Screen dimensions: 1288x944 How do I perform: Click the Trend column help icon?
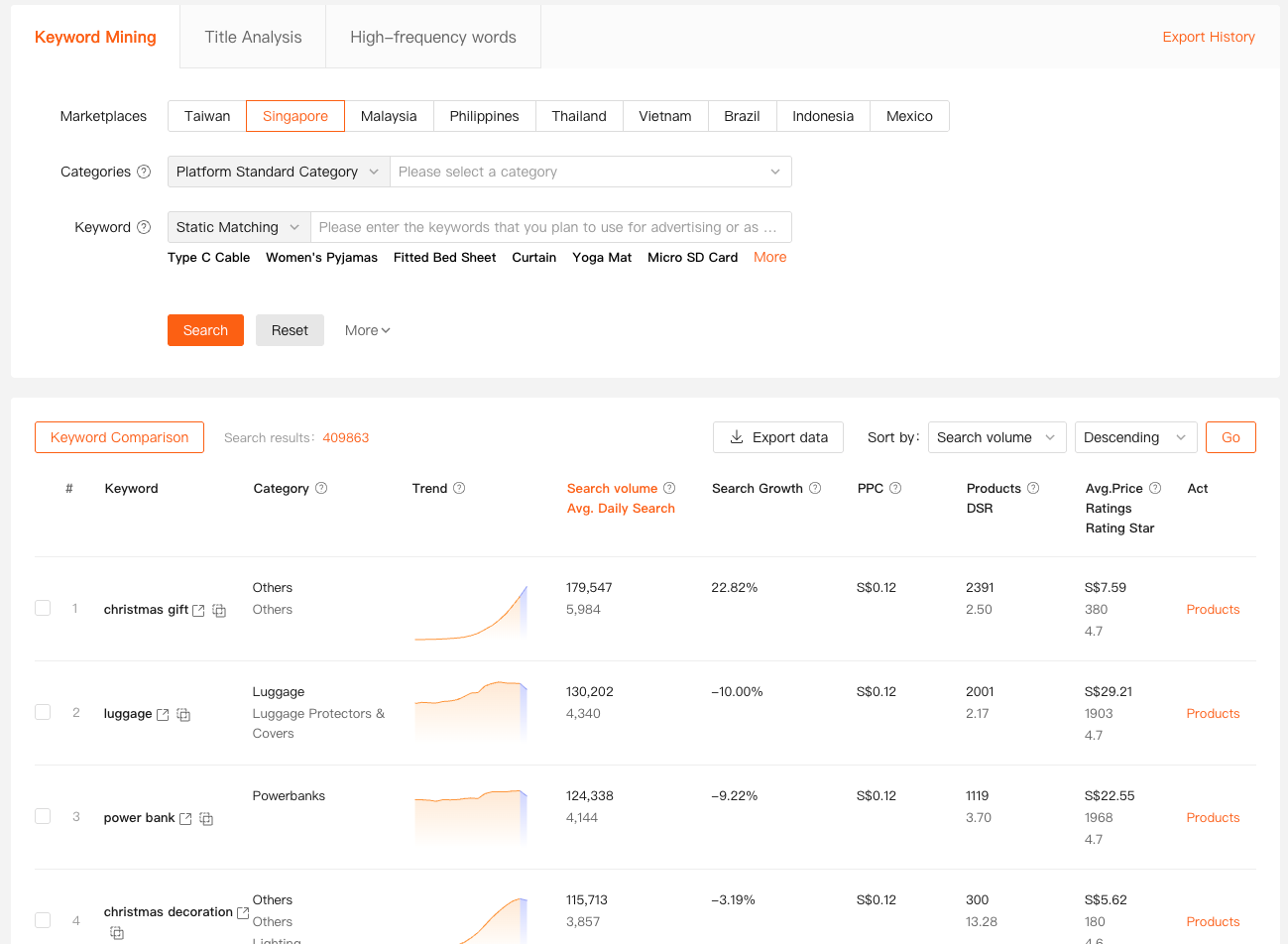(459, 488)
